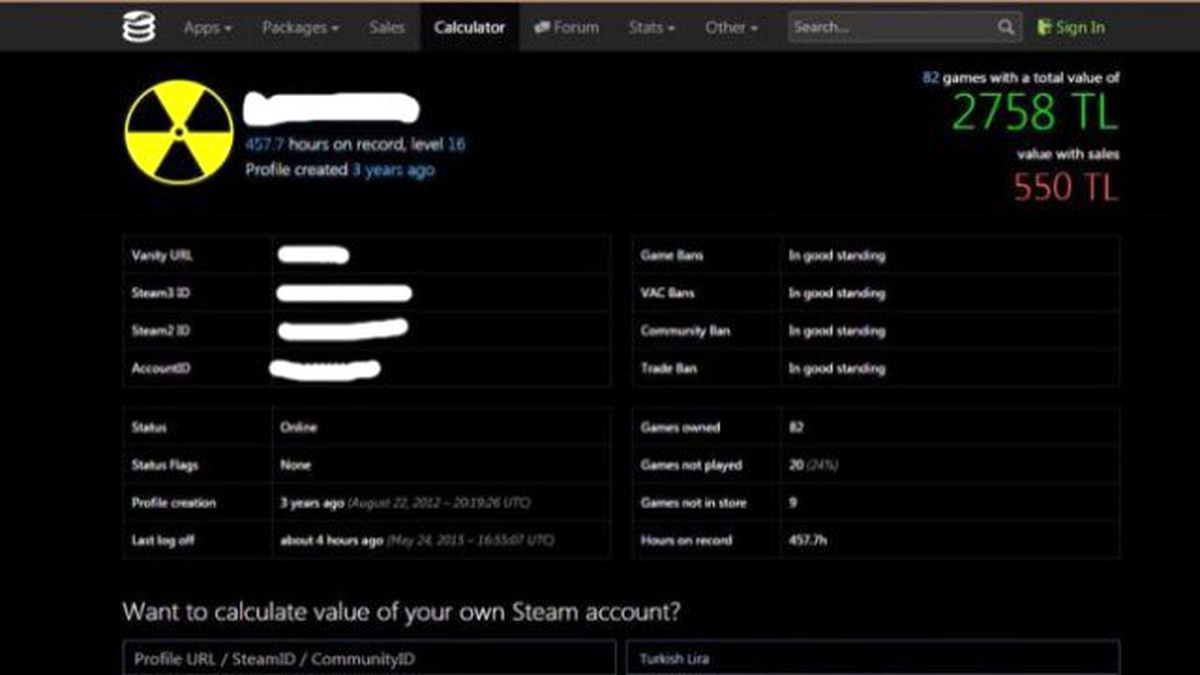Click the VAC Bans 'In good standing' value
The width and height of the screenshot is (1200, 675).
pyautogui.click(x=836, y=293)
